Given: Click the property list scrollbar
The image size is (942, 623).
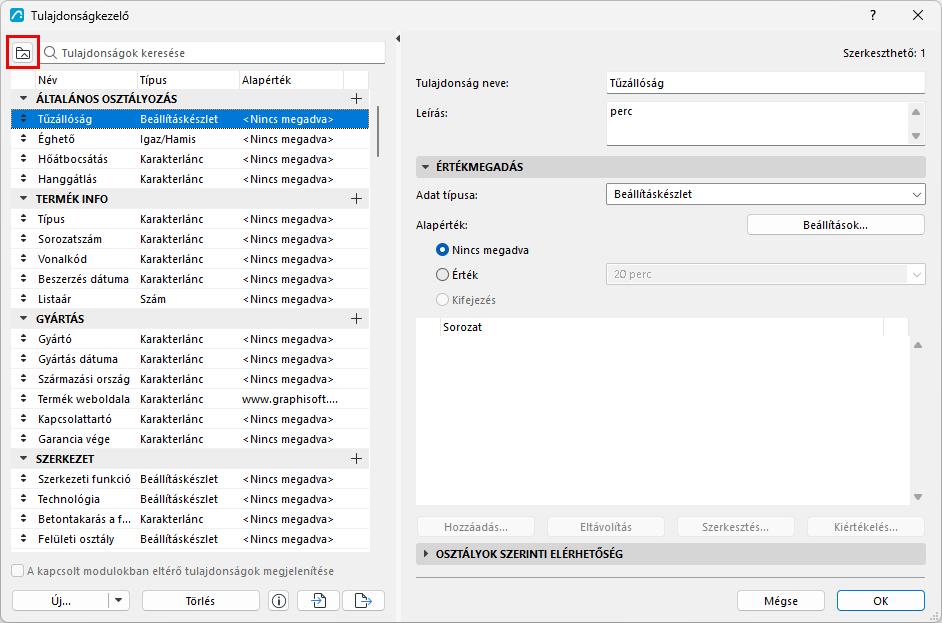Looking at the screenshot, I should pos(378,132).
